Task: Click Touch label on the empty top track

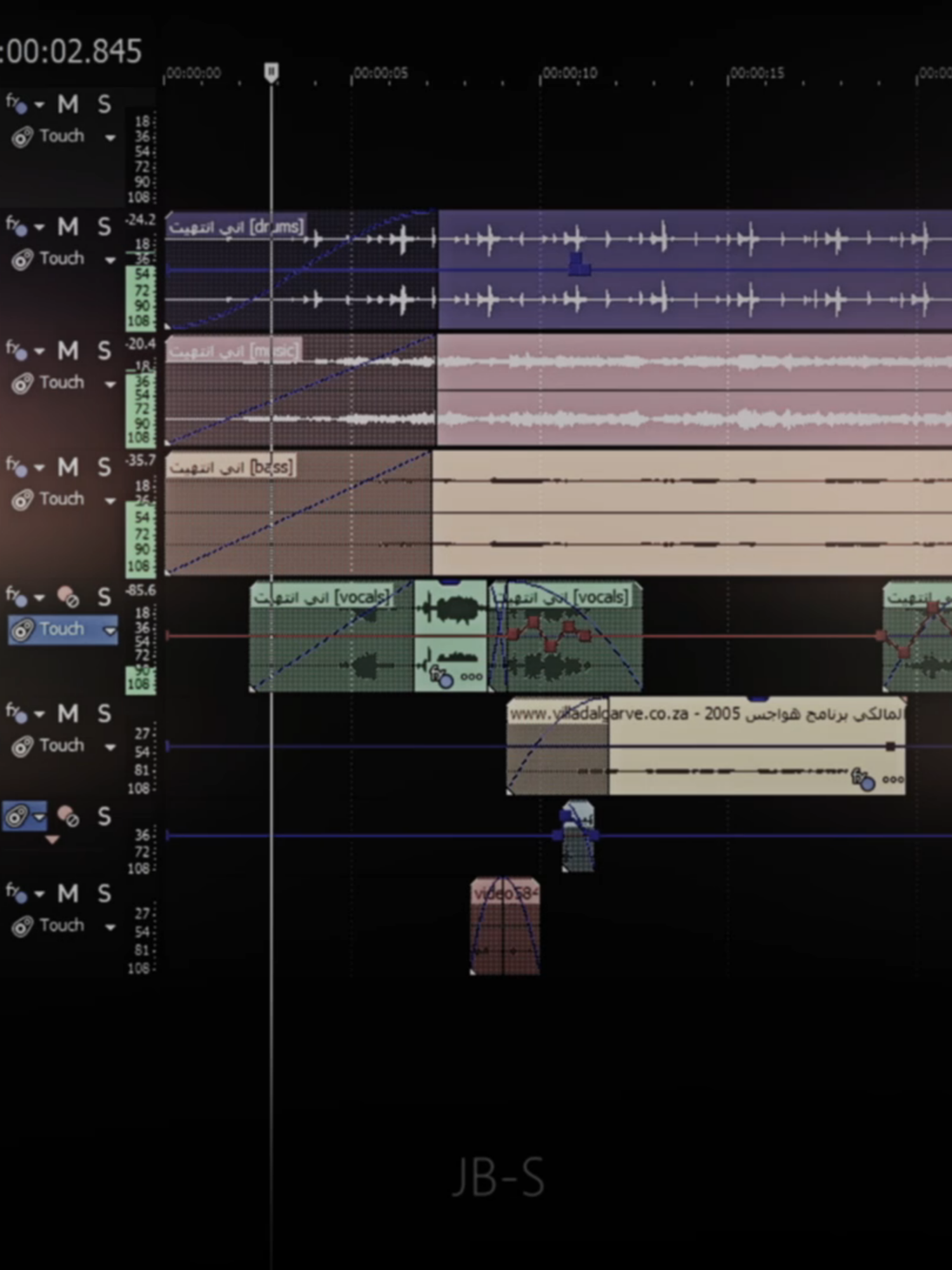Action: [62, 136]
